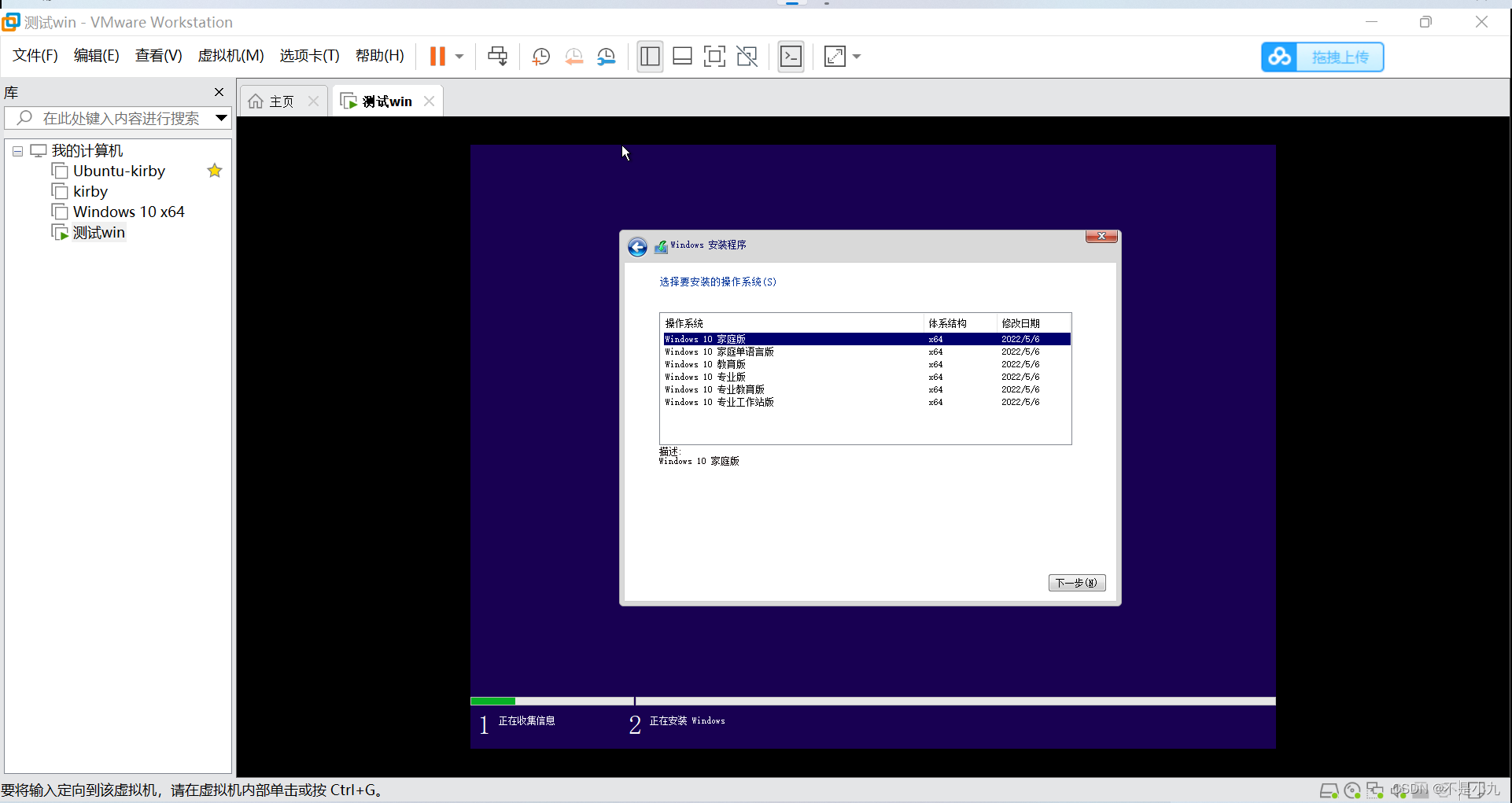Open the stretch options dropdown arrow

857,57
